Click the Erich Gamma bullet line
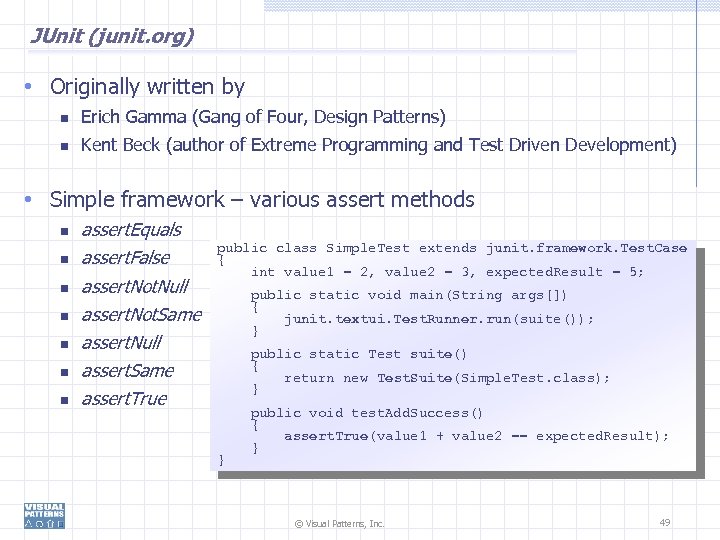 click(263, 117)
